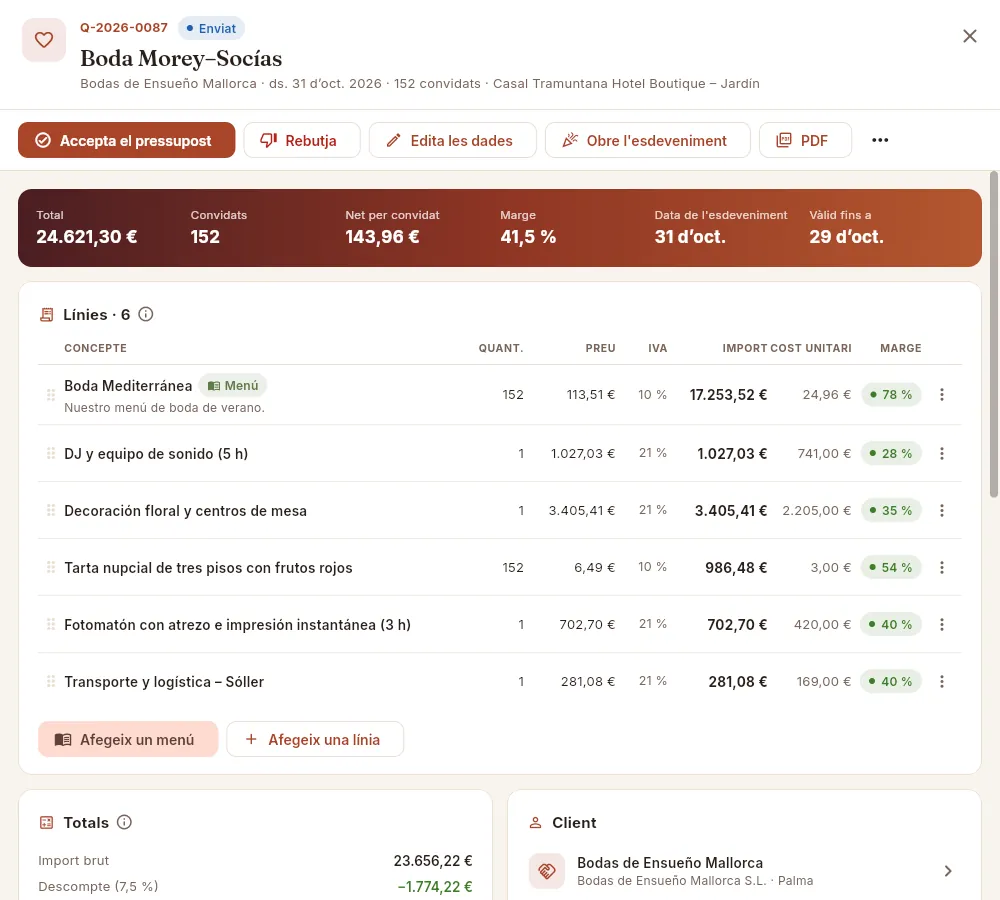The image size is (1000, 900).
Task: Click the CONCEPTE column header
Action: (x=96, y=348)
